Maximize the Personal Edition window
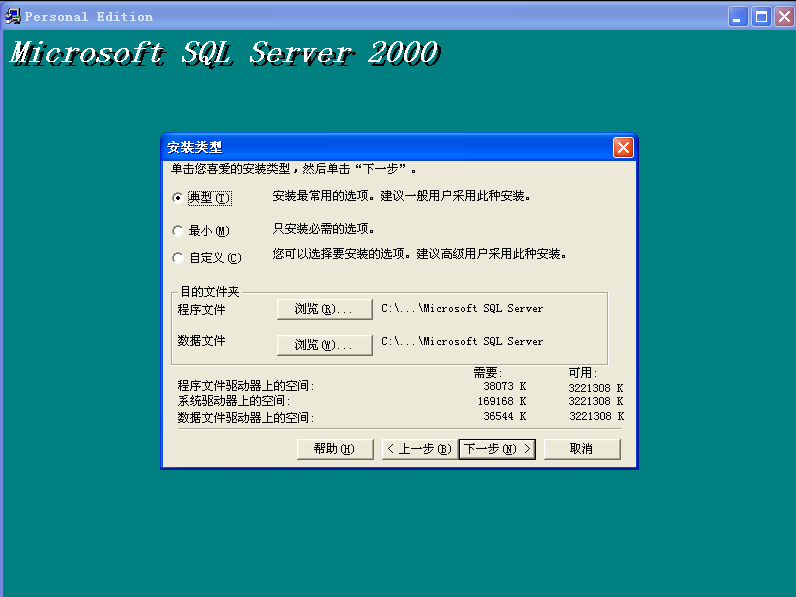Viewport: 796px width, 597px height. 761,17
